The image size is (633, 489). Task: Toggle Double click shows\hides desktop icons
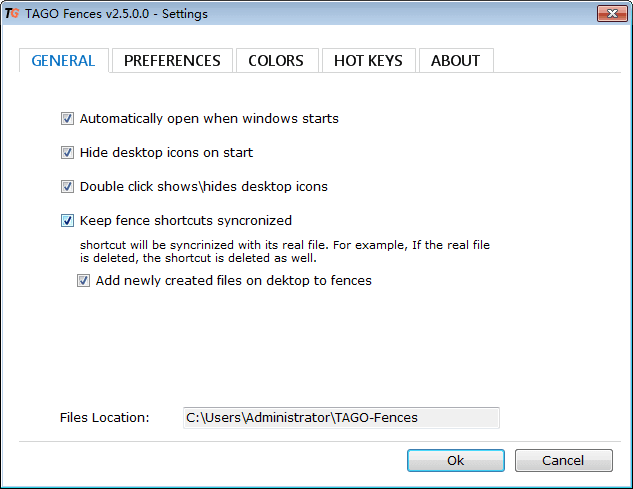click(x=68, y=187)
